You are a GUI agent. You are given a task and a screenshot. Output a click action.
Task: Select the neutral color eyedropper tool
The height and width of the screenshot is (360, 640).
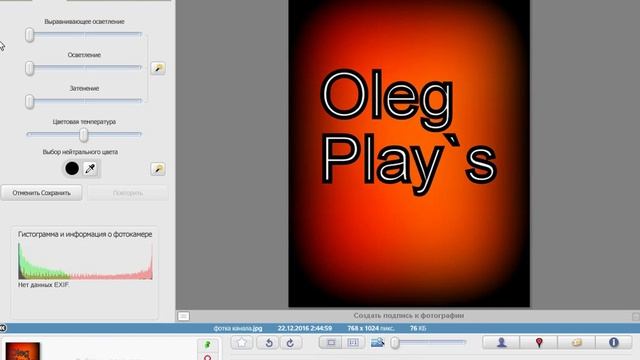90,168
